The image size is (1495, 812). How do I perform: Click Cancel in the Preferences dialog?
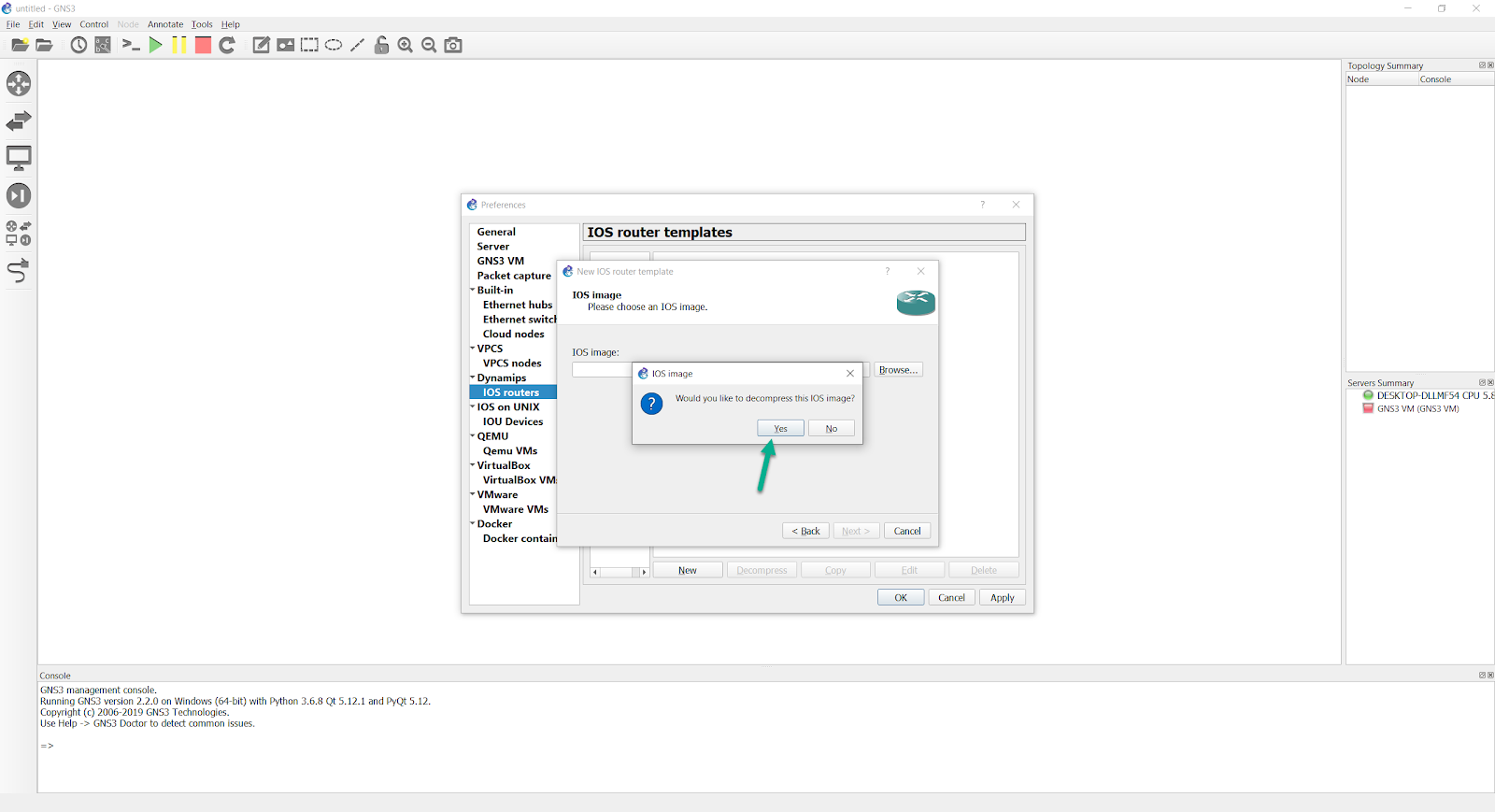click(x=951, y=597)
